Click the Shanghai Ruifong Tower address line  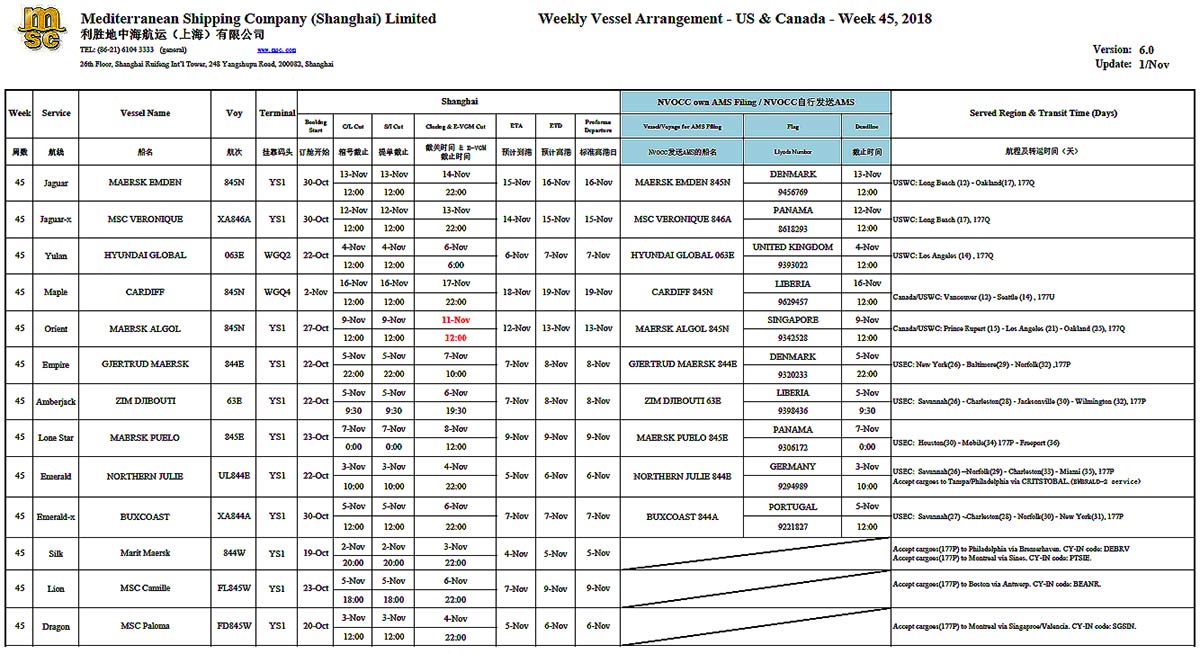click(x=207, y=64)
